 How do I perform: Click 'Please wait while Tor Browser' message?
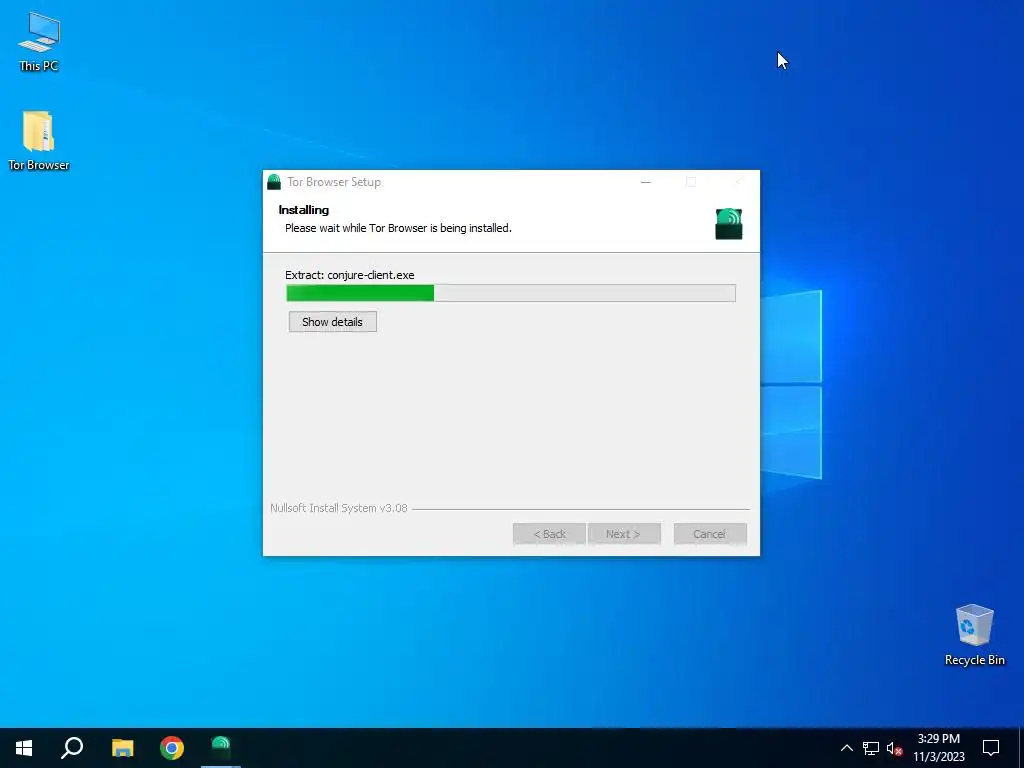(398, 228)
